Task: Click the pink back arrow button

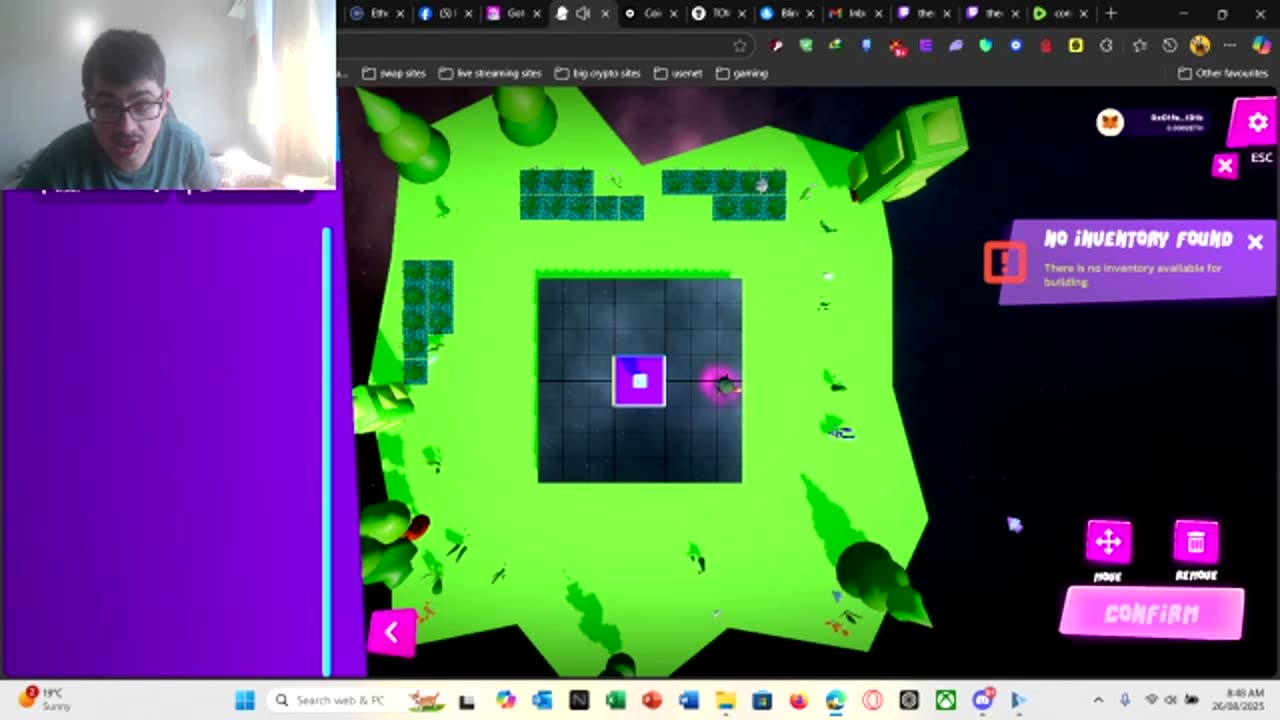Action: [392, 631]
